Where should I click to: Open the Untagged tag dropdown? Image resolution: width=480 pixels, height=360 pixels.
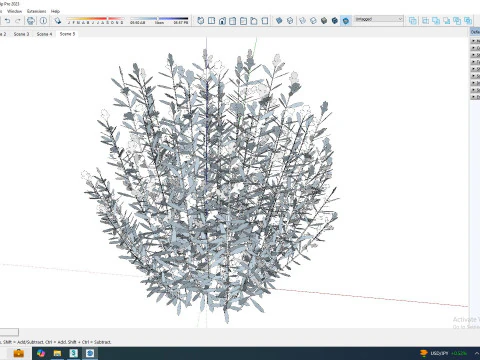pyautogui.click(x=379, y=19)
